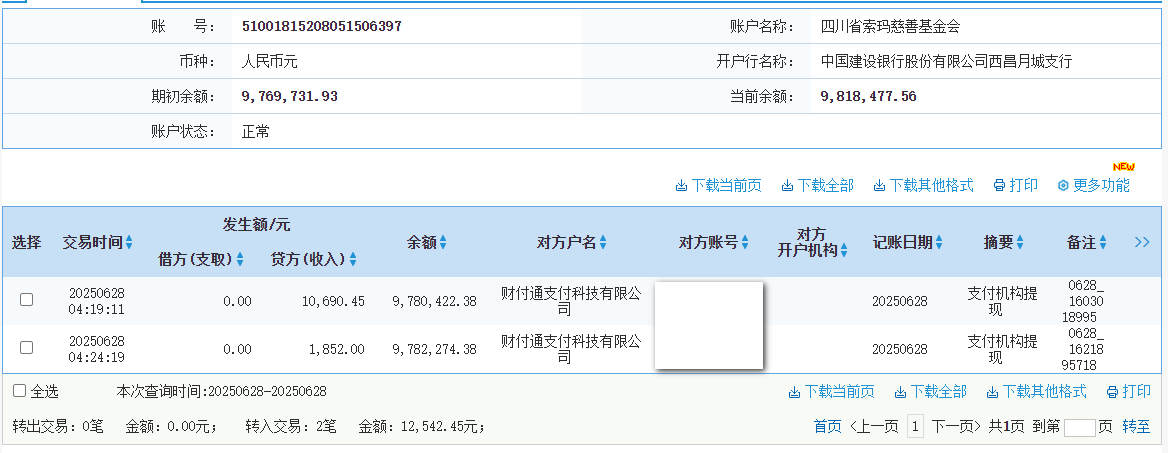Sort by 对方户名 column arrows
Screen dimensions: 1168x453
coord(603,242)
